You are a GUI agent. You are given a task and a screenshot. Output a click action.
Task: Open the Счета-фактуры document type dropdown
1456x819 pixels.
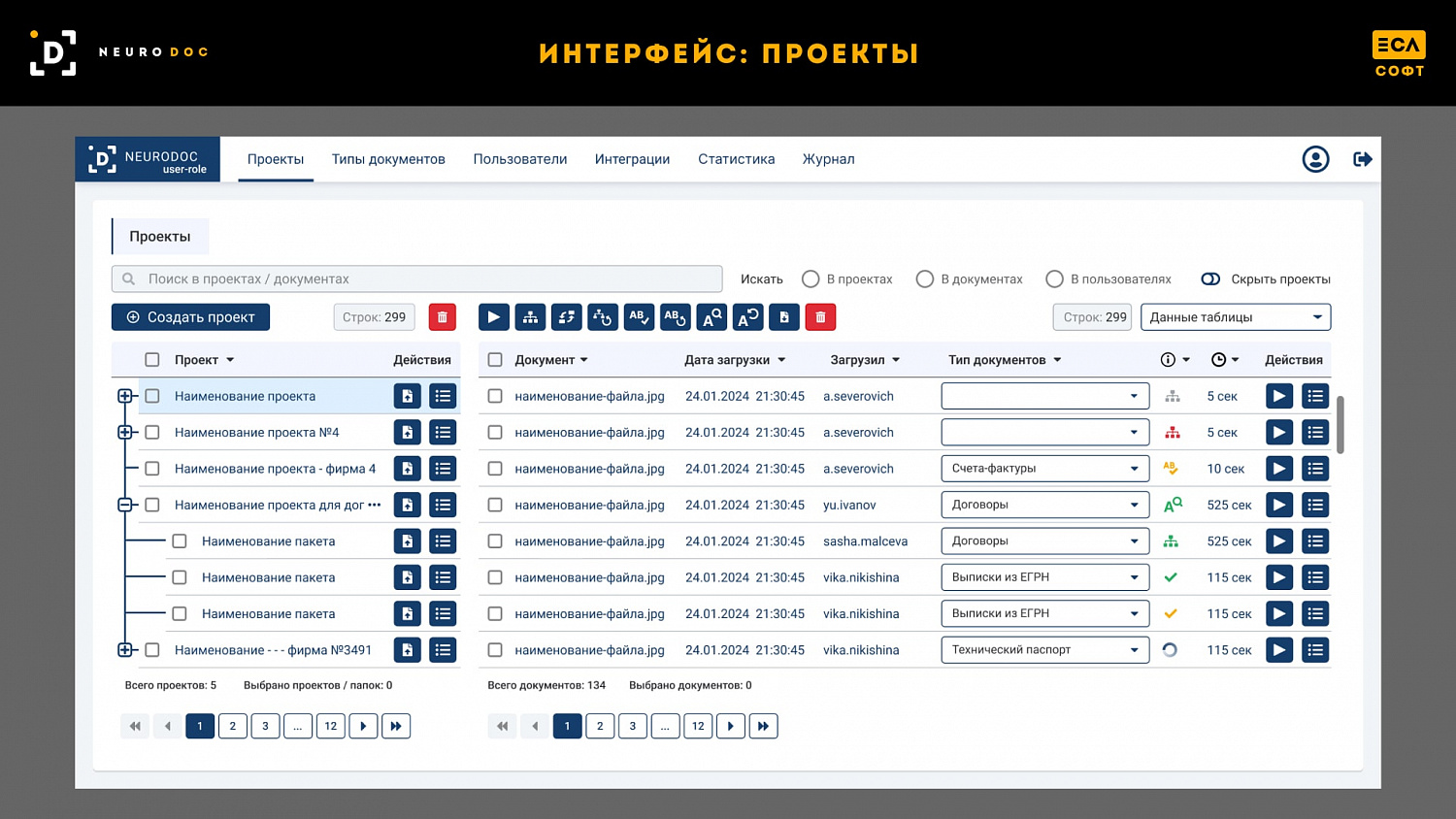1045,469
